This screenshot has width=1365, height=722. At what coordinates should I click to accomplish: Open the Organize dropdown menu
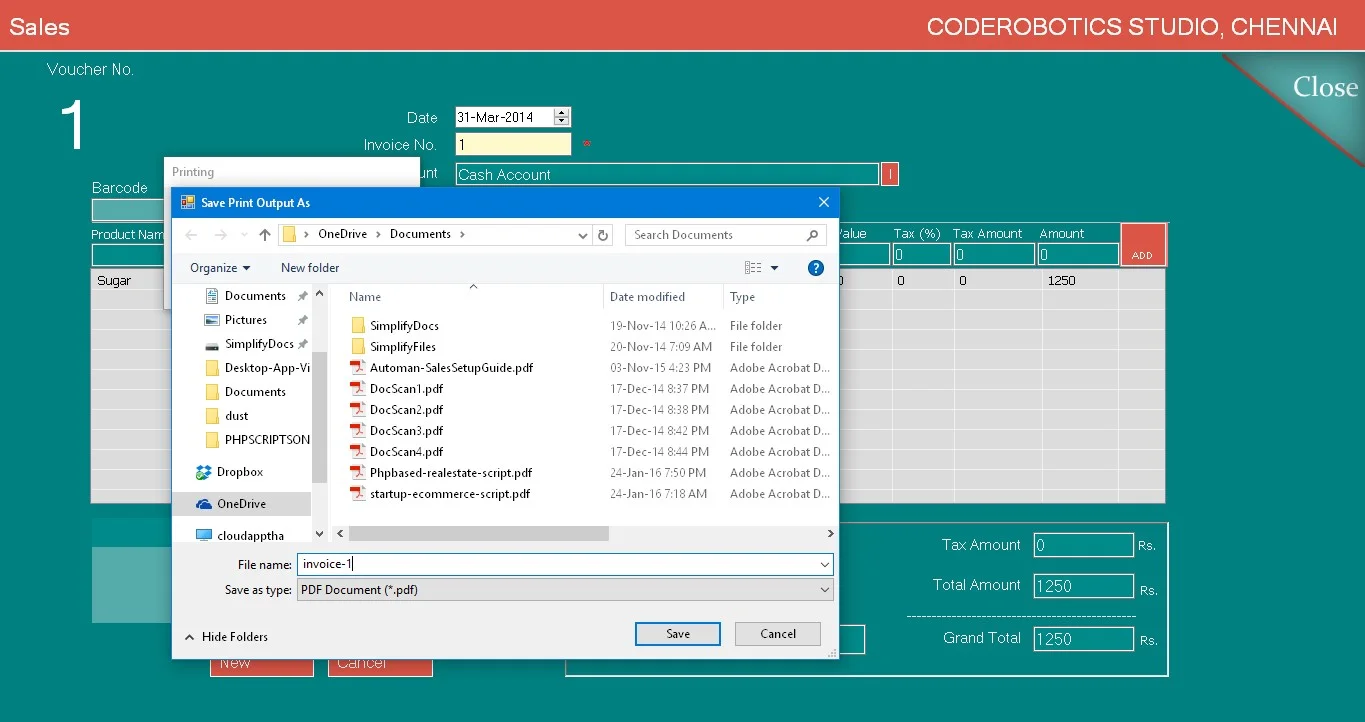[x=220, y=268]
